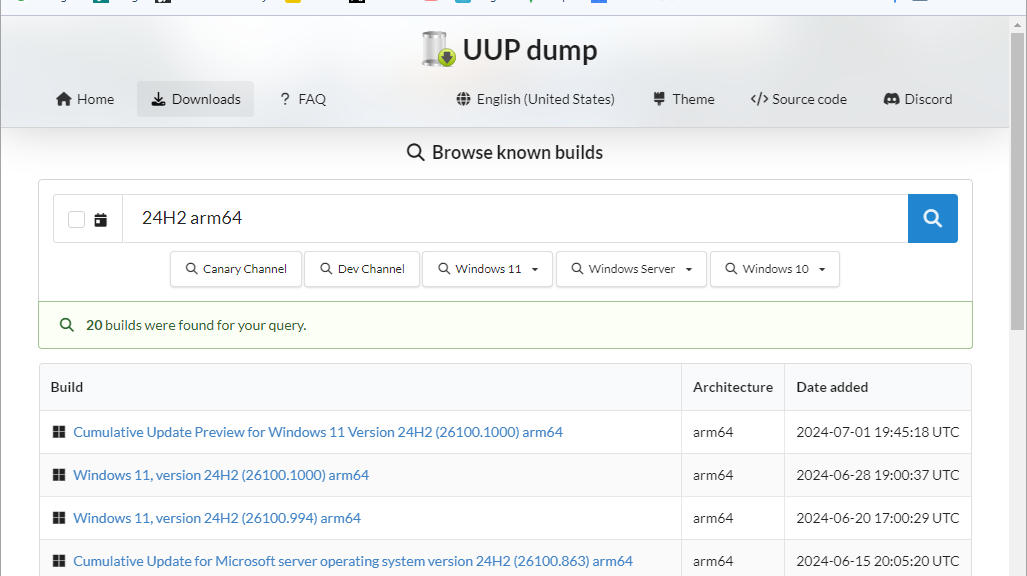
Task: Click the page vertical scrollbar thumb
Action: [x=1017, y=182]
